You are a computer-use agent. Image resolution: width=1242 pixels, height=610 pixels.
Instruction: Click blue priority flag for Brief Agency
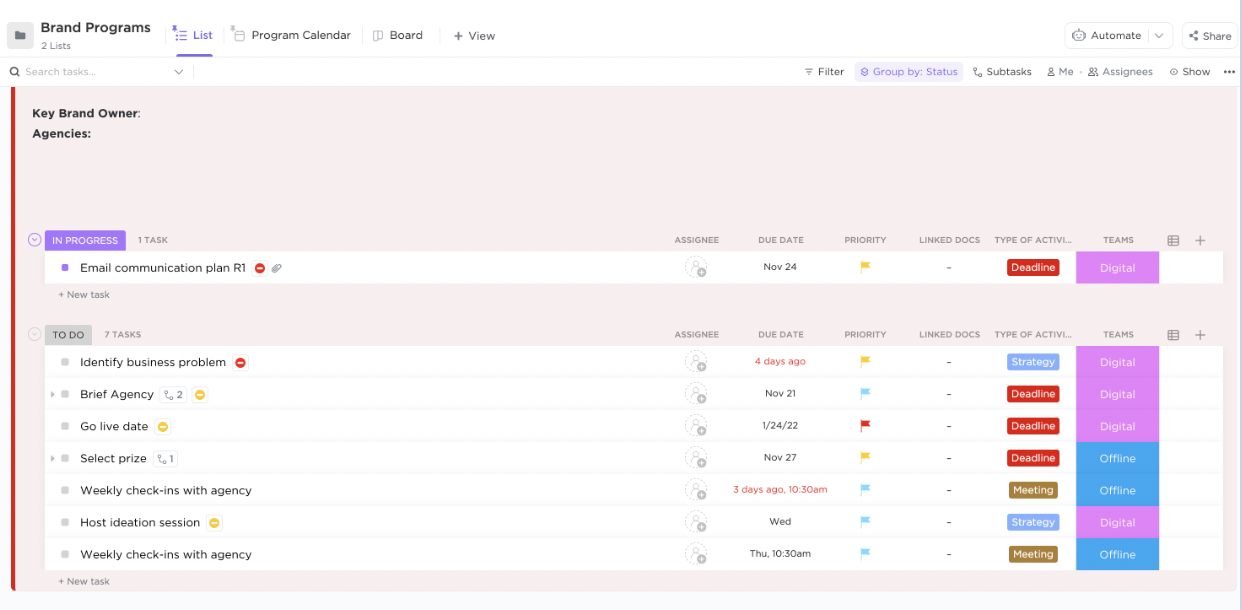[865, 394]
